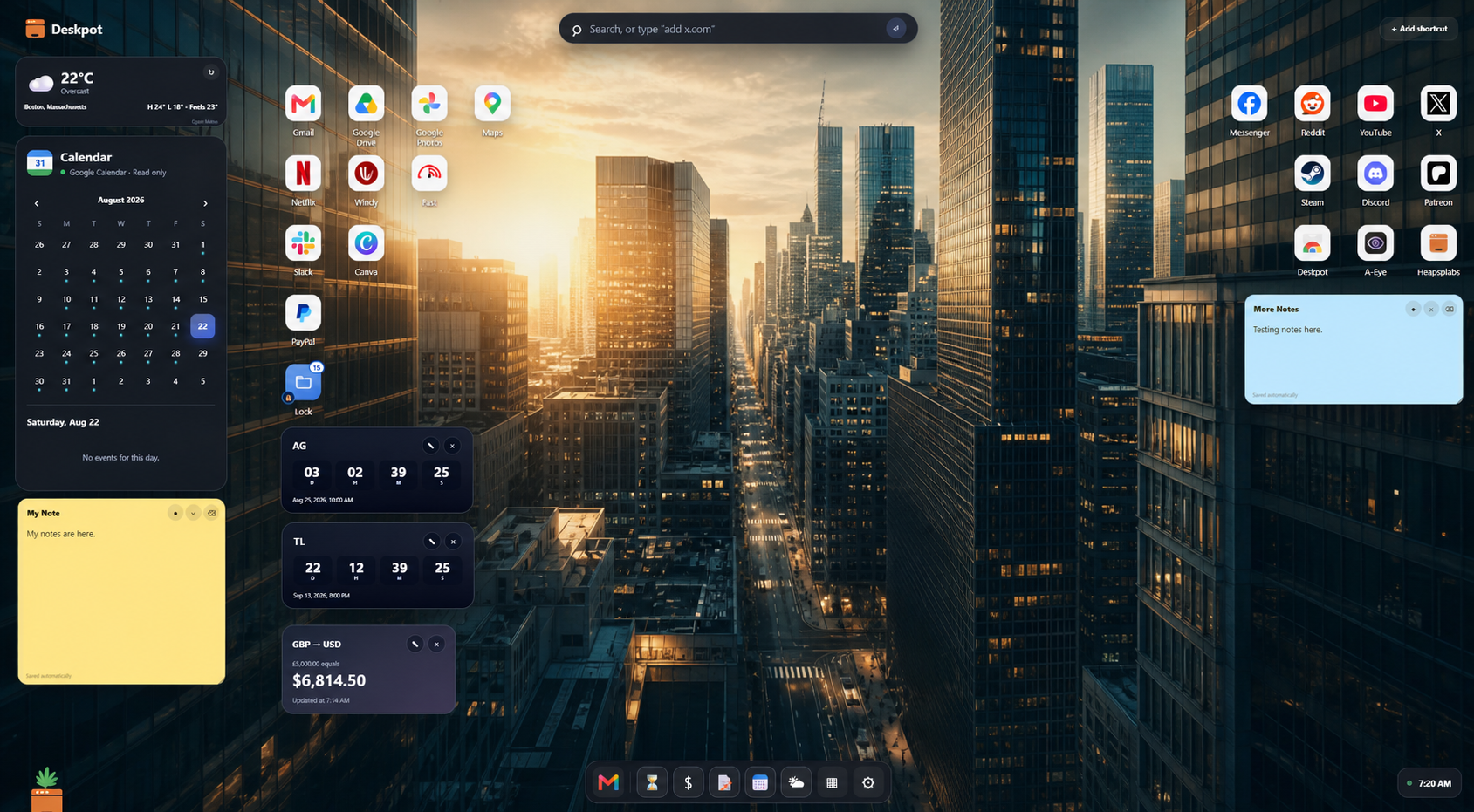Toggle the notes widget from the dock
The width and height of the screenshot is (1474, 812).
click(x=723, y=782)
